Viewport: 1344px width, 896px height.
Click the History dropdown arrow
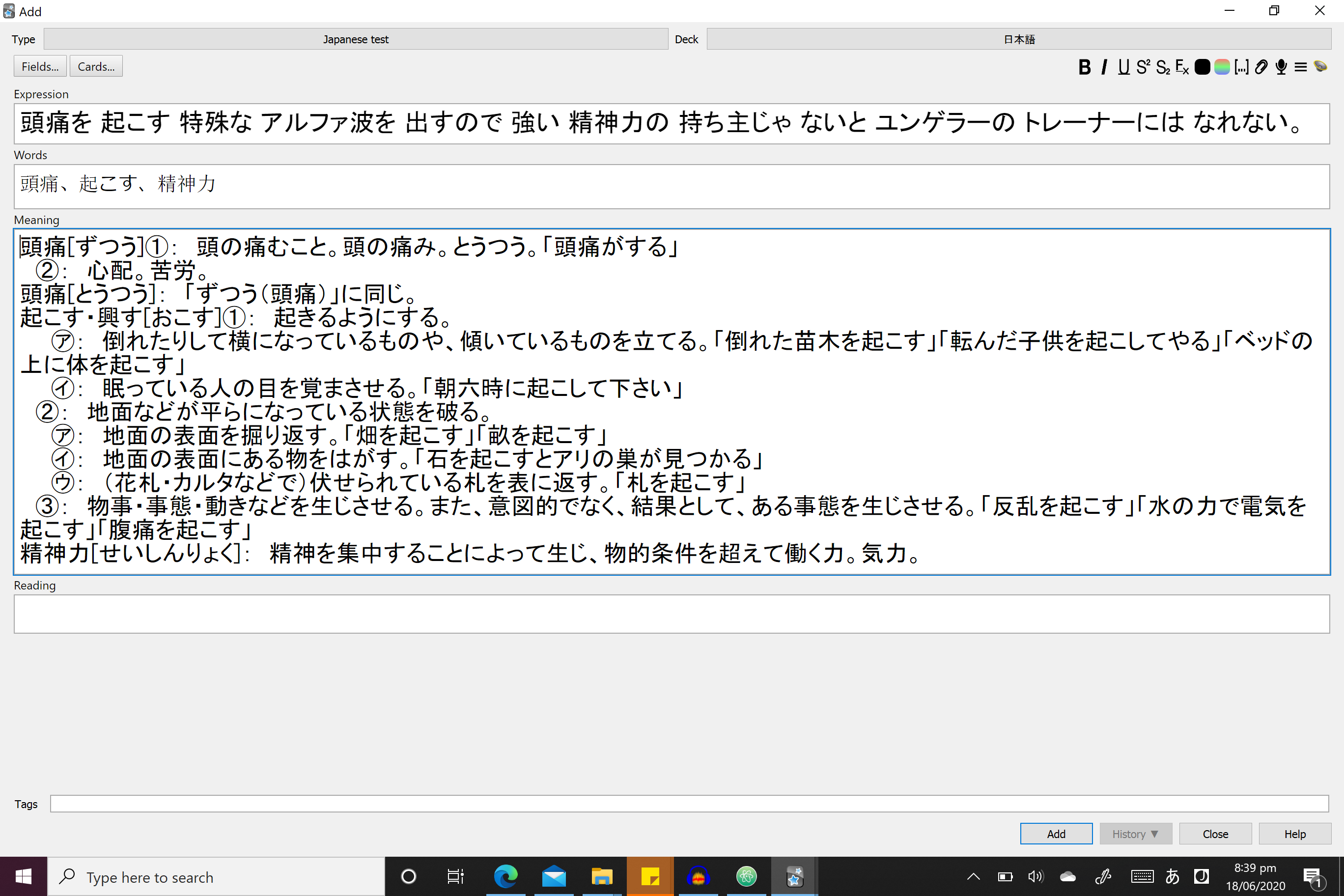pyautogui.click(x=1155, y=834)
